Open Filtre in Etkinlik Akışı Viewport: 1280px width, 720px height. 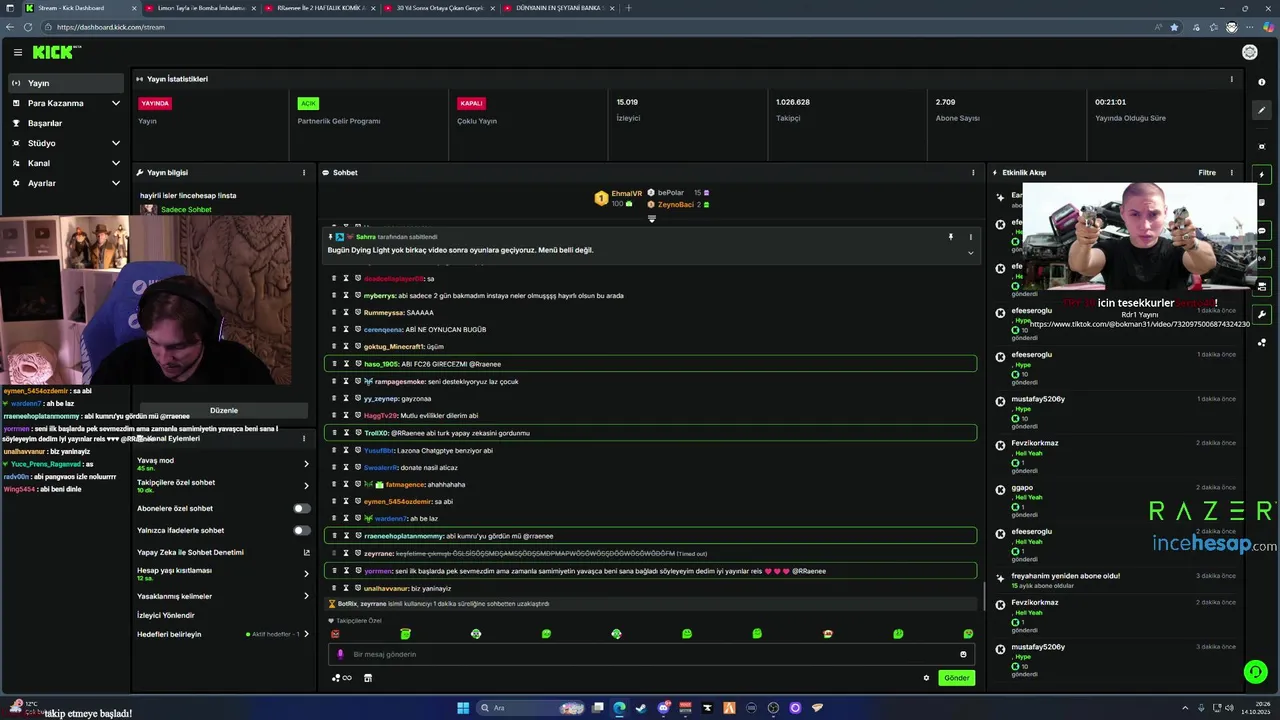tap(1207, 173)
